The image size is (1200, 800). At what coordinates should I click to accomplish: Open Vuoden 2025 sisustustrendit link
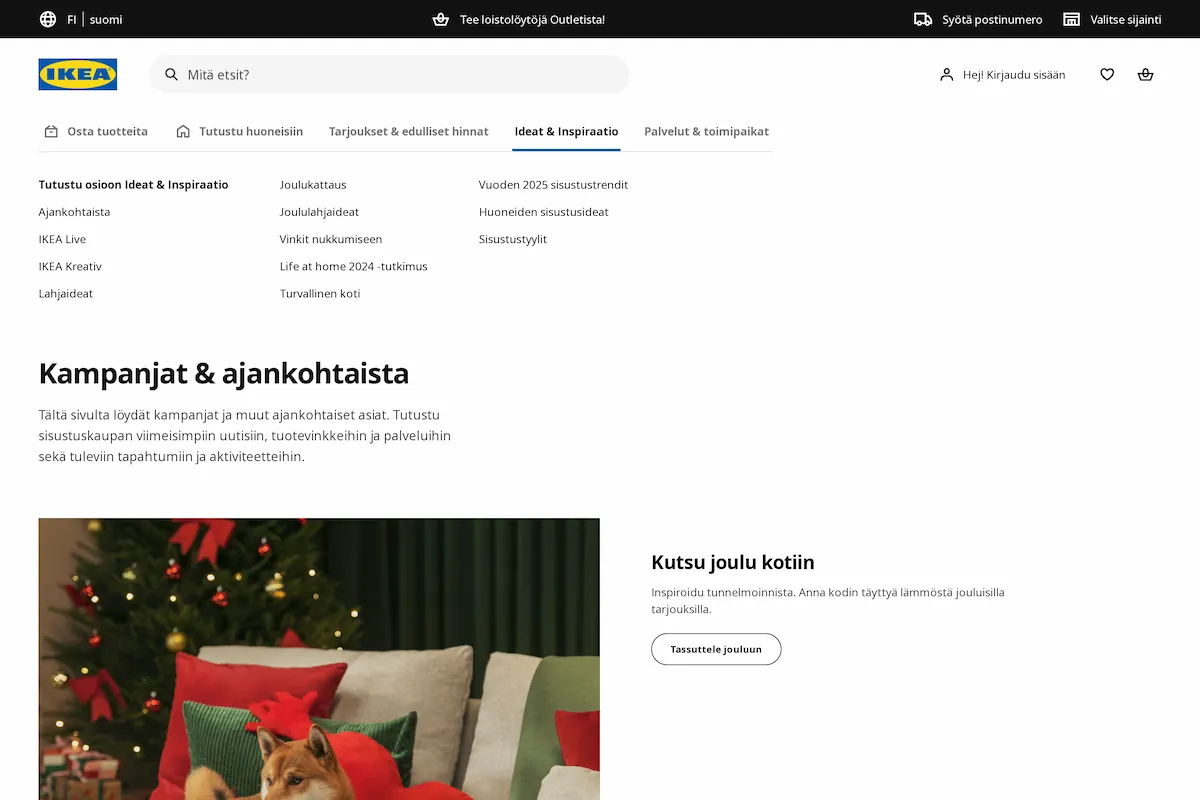coord(553,185)
